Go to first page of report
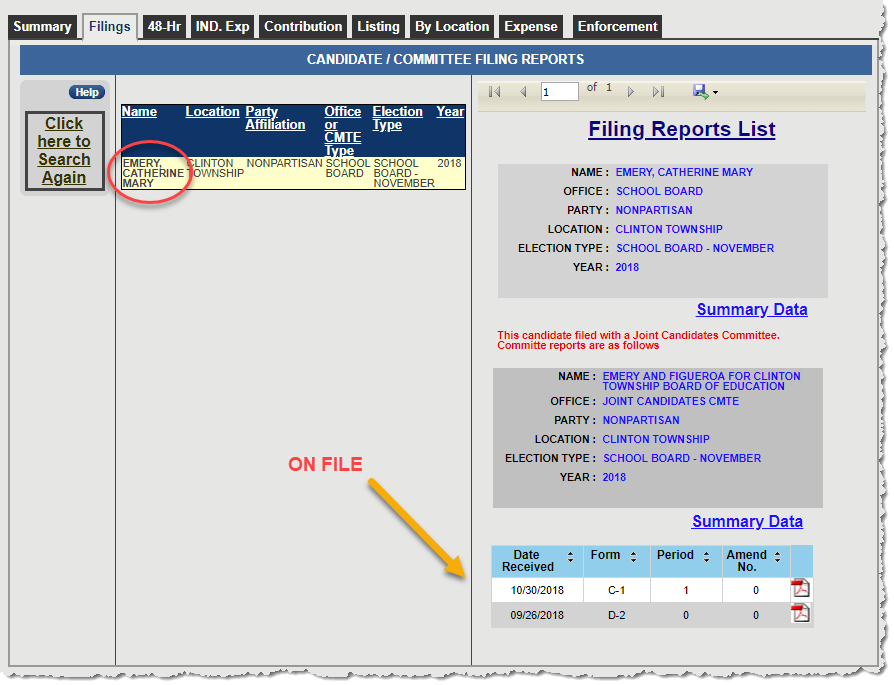Image resolution: width=894 pixels, height=685 pixels. 494,92
